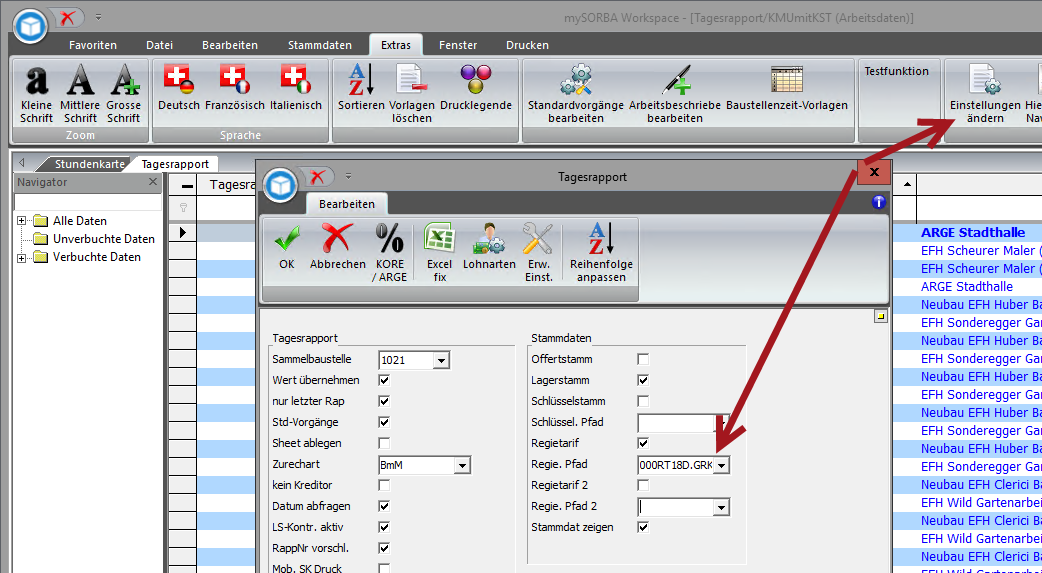This screenshot has height=573, width=1042.
Task: Expand the Zurechart combo box
Action: pyautogui.click(x=461, y=465)
